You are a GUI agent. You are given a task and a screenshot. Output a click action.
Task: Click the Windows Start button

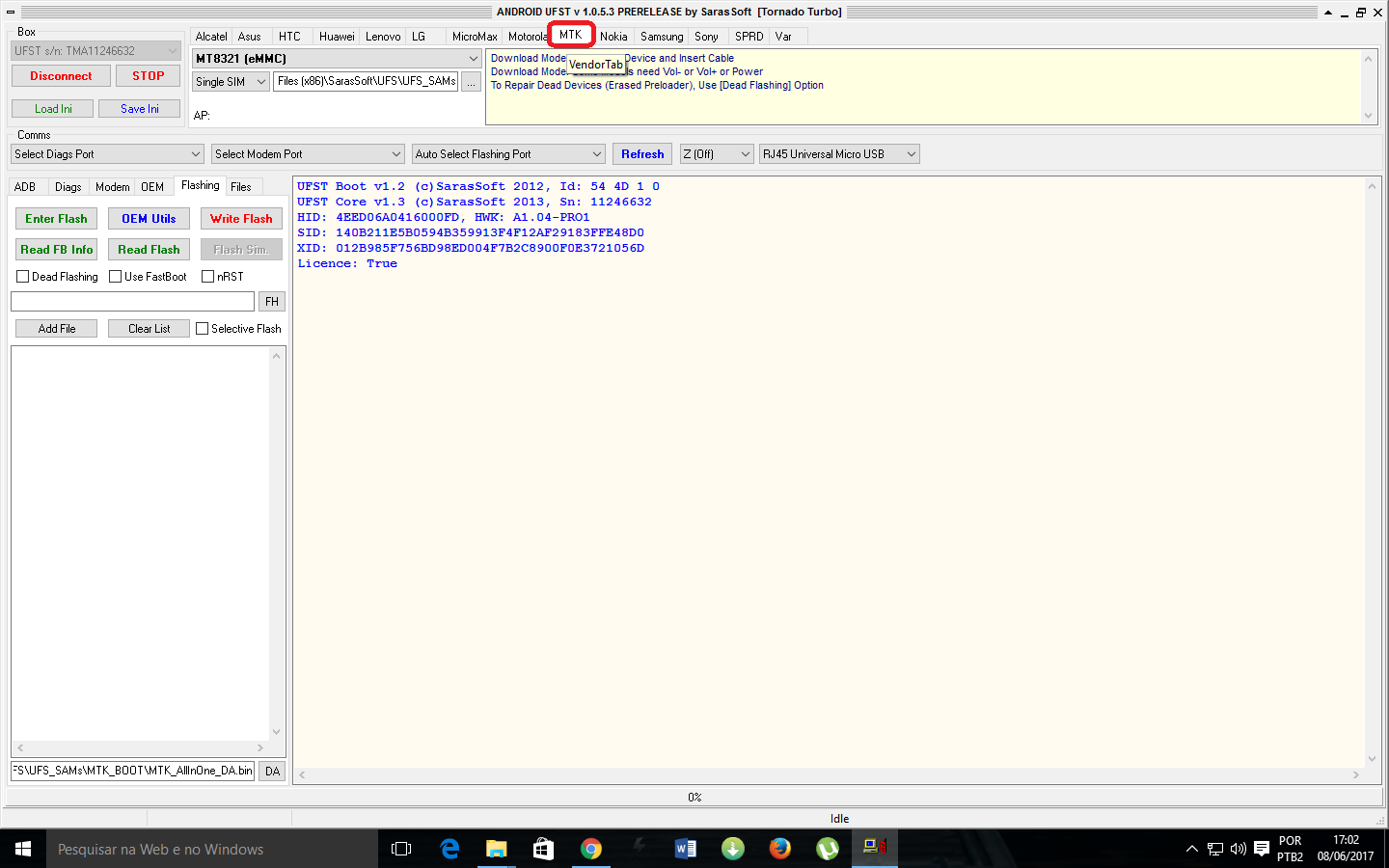(x=23, y=849)
